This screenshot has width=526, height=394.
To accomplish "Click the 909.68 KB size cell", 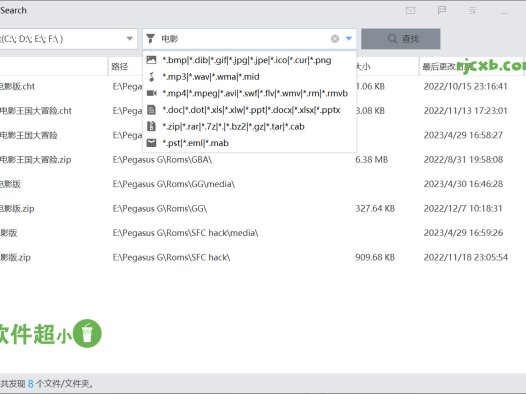I will tap(375, 258).
